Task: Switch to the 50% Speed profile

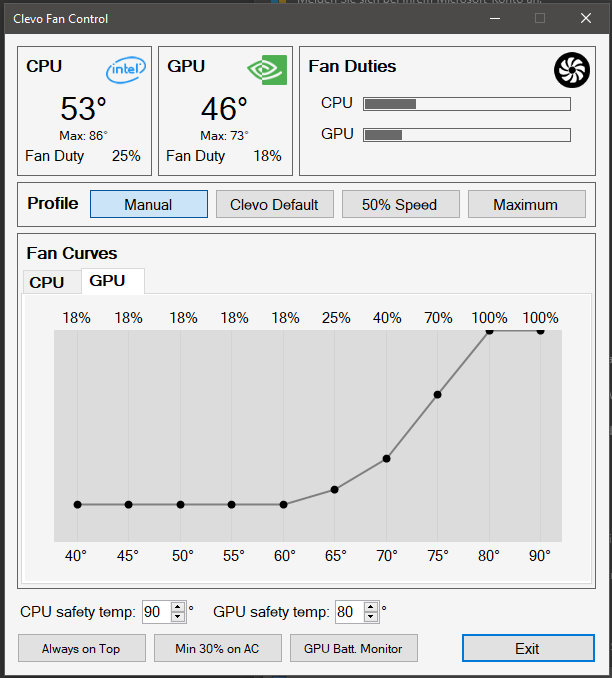Action: (400, 204)
